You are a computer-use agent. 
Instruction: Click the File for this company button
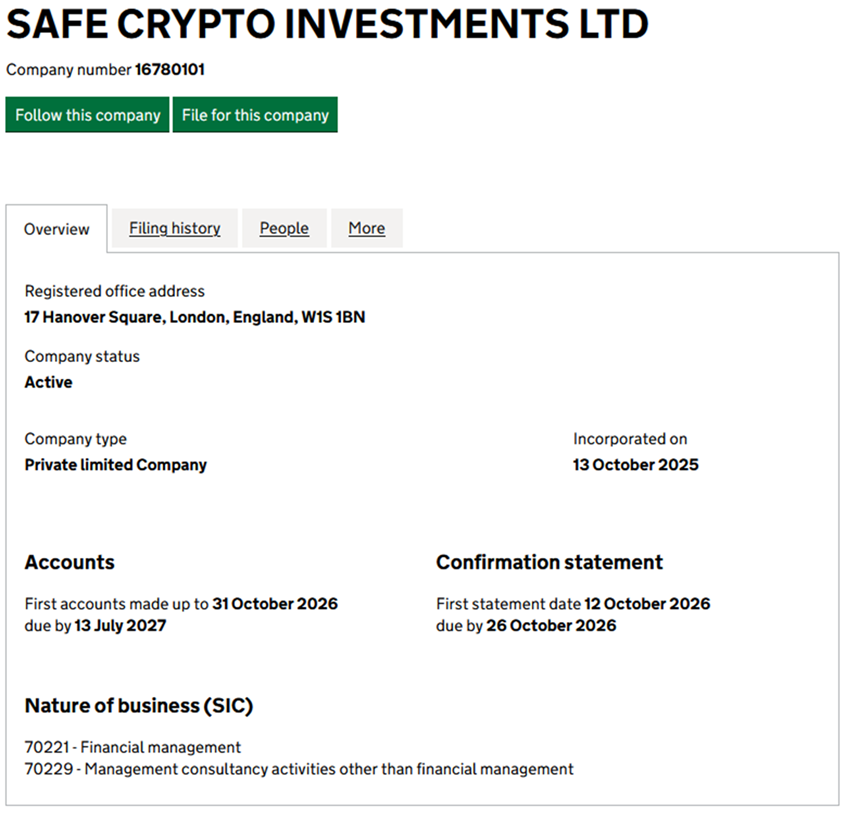[255, 115]
